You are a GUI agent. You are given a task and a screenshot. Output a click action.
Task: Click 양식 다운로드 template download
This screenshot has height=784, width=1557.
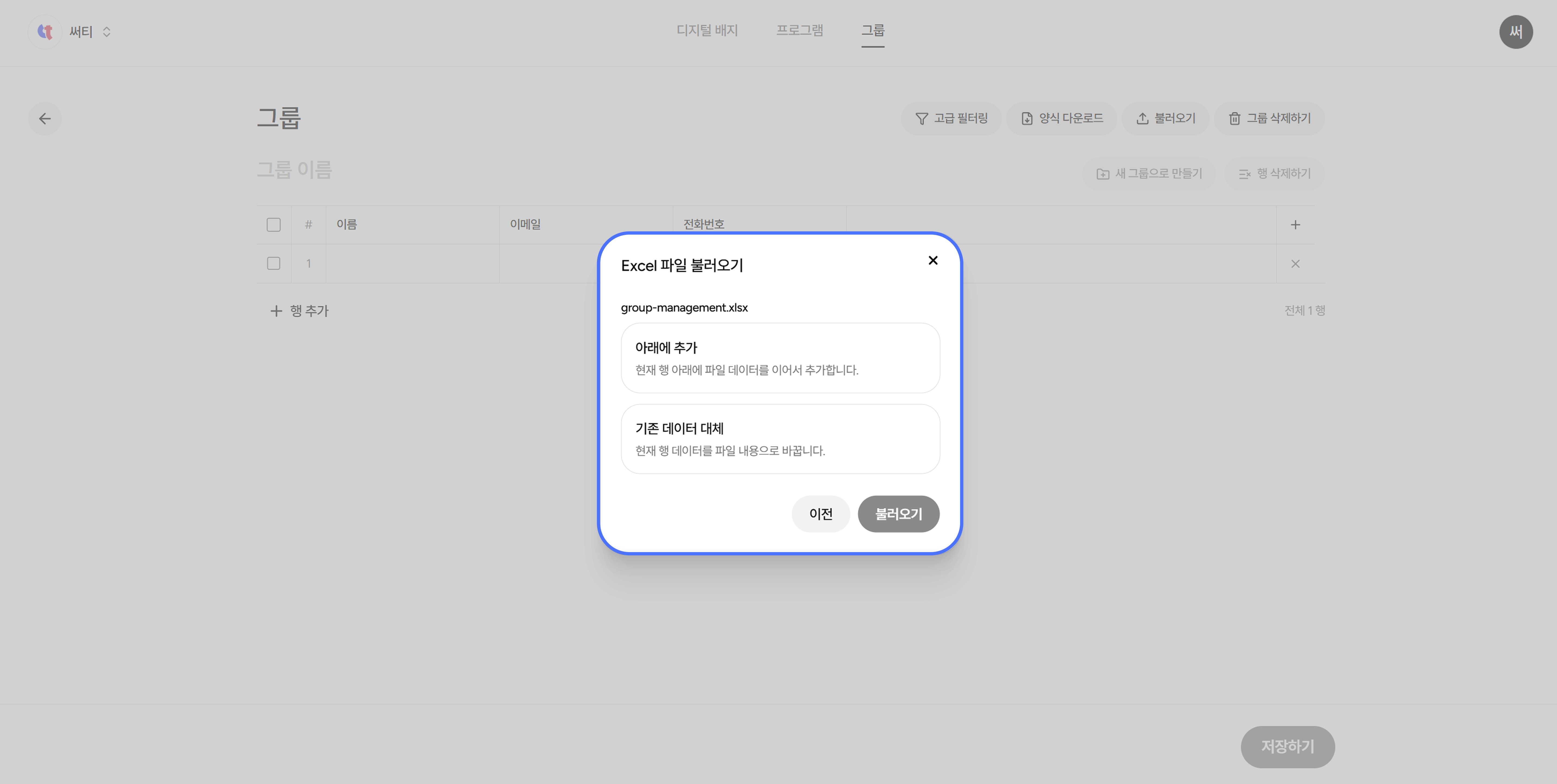click(1062, 118)
